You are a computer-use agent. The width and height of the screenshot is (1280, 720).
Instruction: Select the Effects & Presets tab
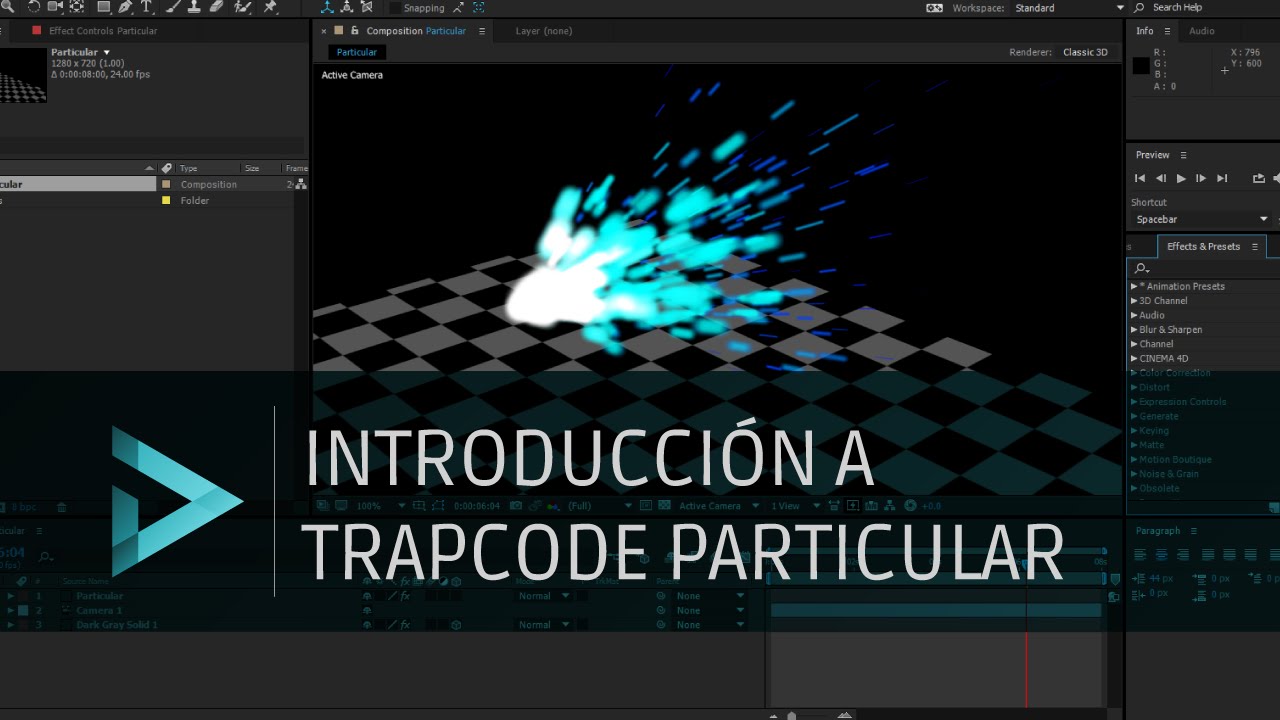1203,246
